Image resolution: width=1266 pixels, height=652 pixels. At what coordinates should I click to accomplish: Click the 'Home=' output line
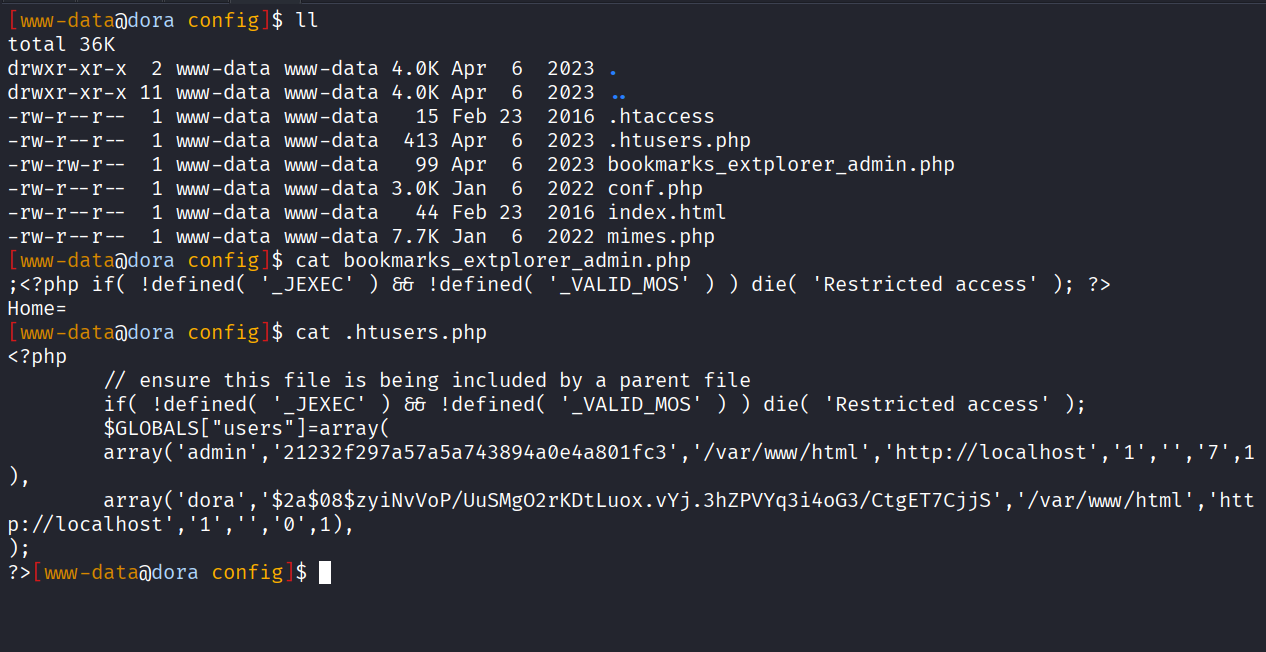click(37, 309)
